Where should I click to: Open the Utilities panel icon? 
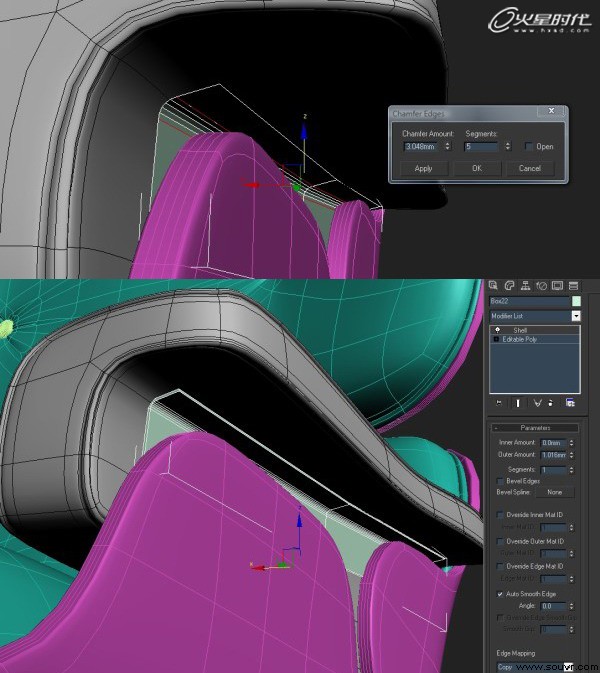tap(573, 285)
